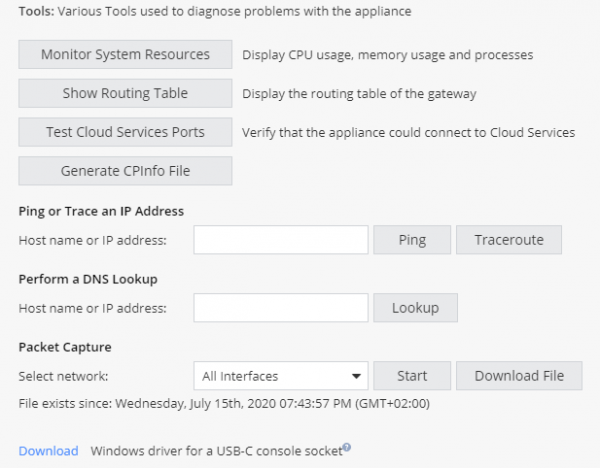Click the Show Routing Table button

point(125,94)
